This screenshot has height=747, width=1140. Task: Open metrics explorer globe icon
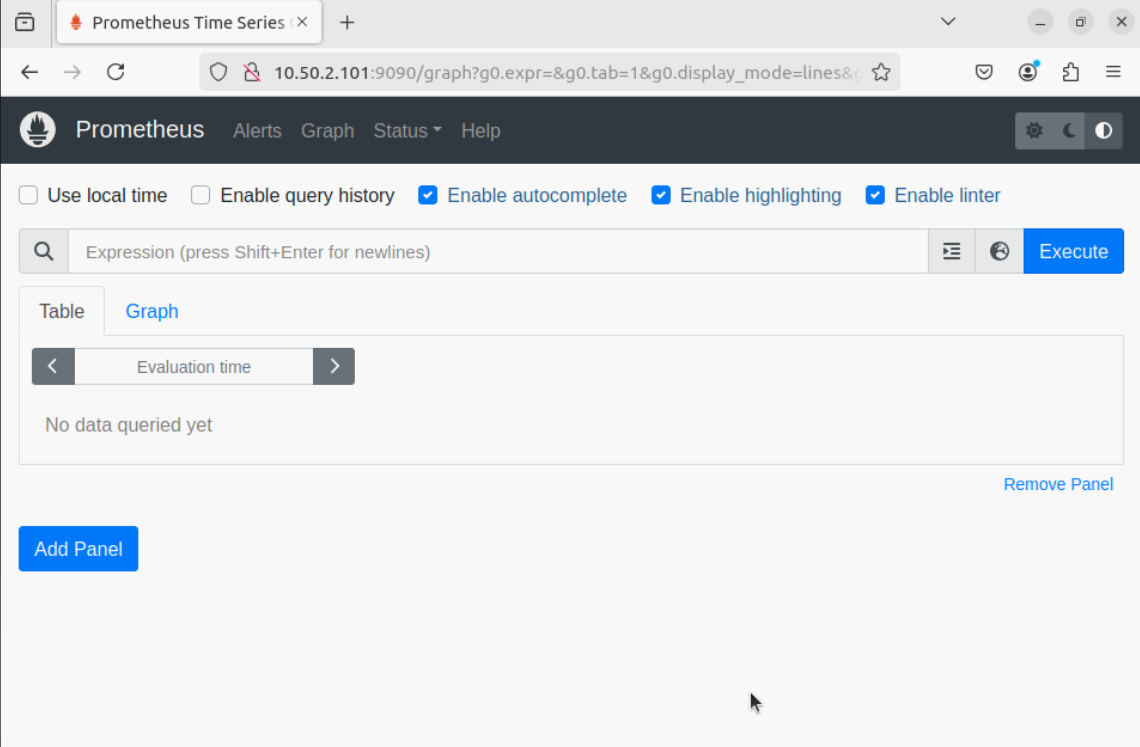coord(1000,252)
